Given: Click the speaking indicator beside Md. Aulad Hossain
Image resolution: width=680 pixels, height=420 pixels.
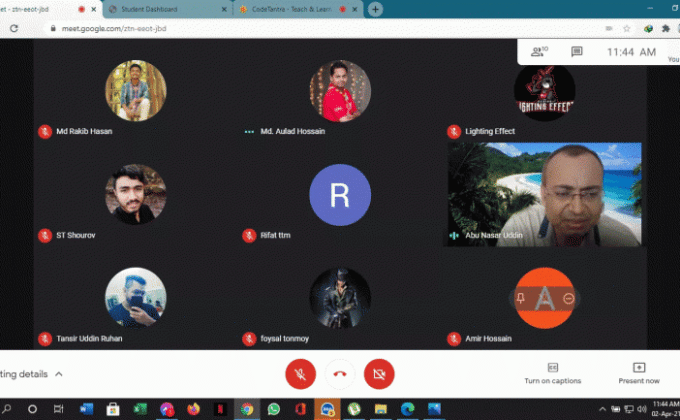Looking at the screenshot, I should click(x=249, y=131).
